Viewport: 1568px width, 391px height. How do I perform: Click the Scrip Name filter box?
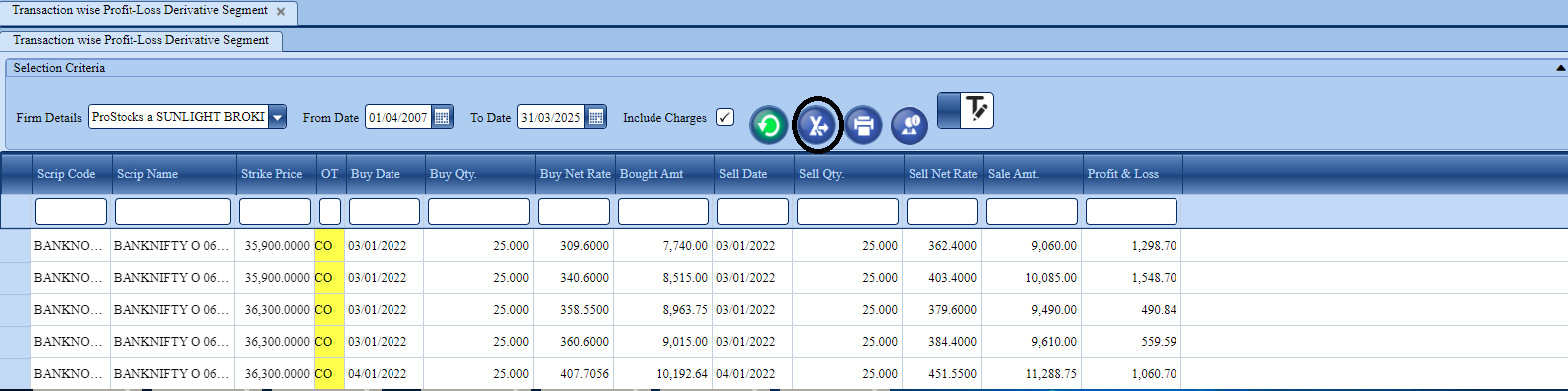tap(172, 211)
